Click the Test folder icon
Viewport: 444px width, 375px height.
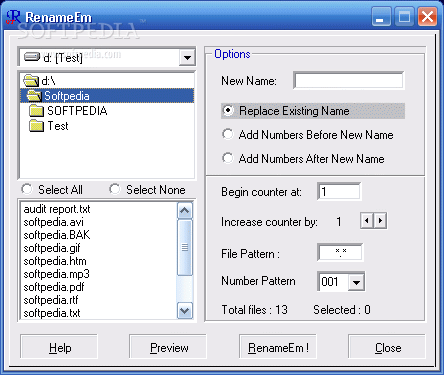pyautogui.click(x=36, y=126)
